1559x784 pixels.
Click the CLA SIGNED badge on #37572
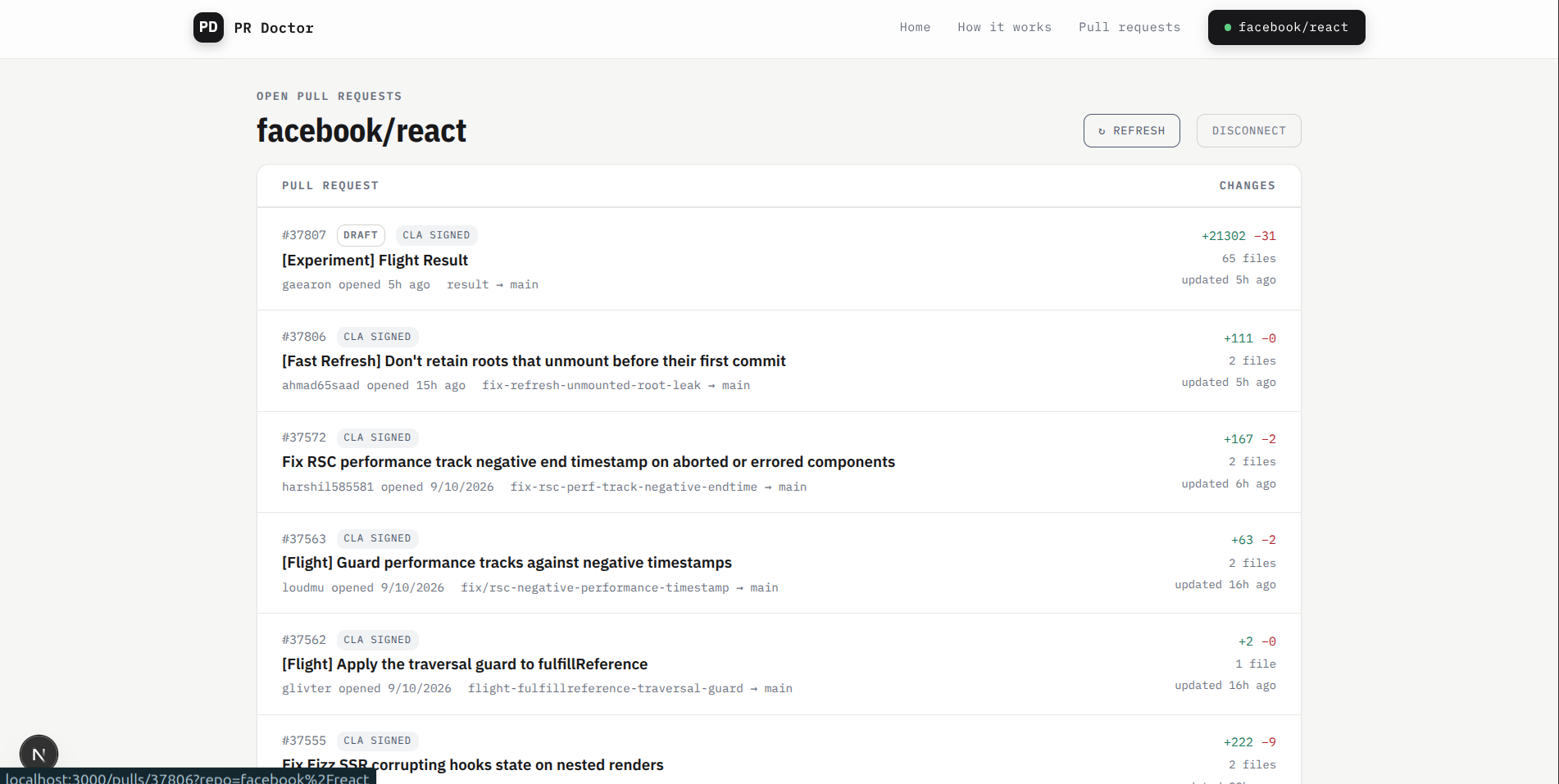(377, 437)
